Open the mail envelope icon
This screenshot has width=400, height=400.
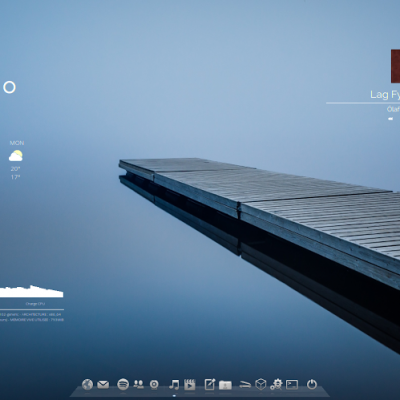[x=103, y=385]
